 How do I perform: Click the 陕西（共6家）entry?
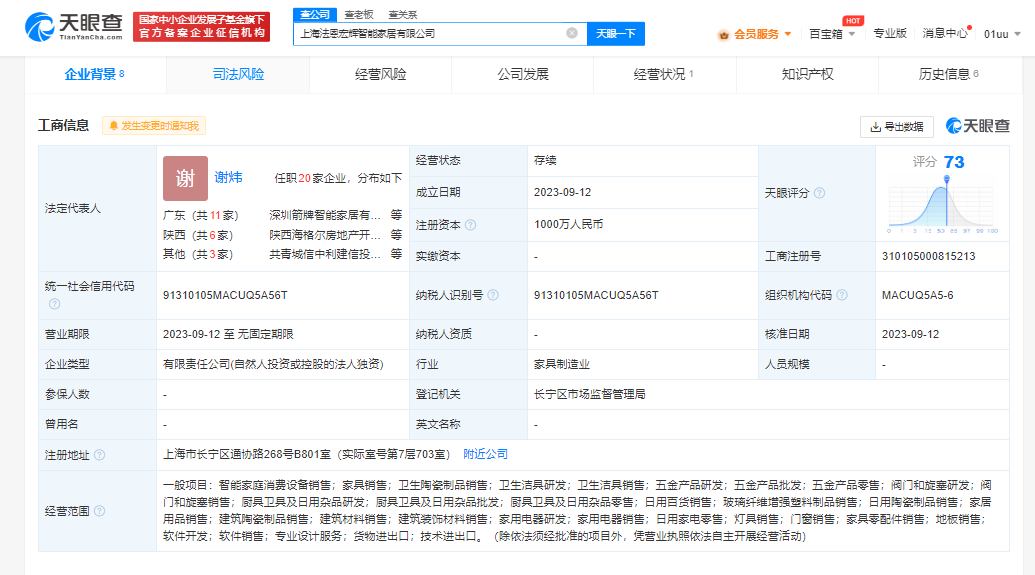(x=198, y=235)
